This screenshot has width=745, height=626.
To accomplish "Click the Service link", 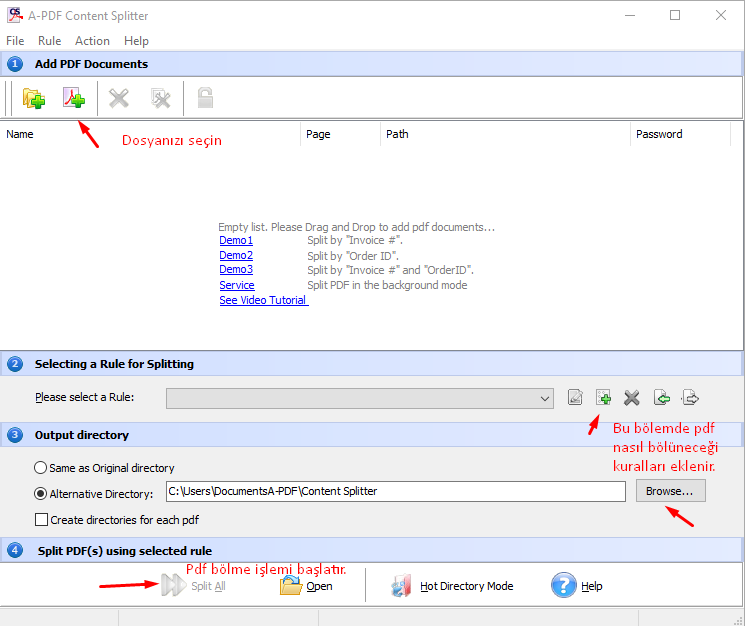I will [237, 285].
